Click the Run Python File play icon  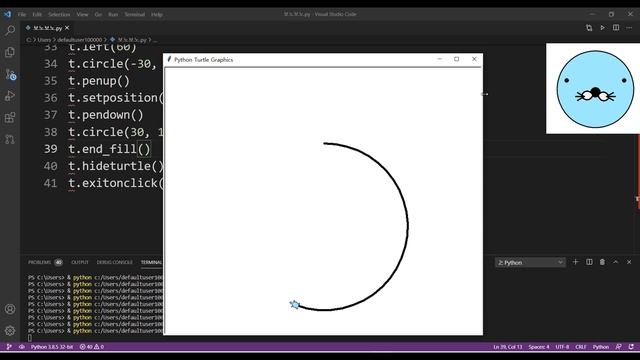(602, 28)
